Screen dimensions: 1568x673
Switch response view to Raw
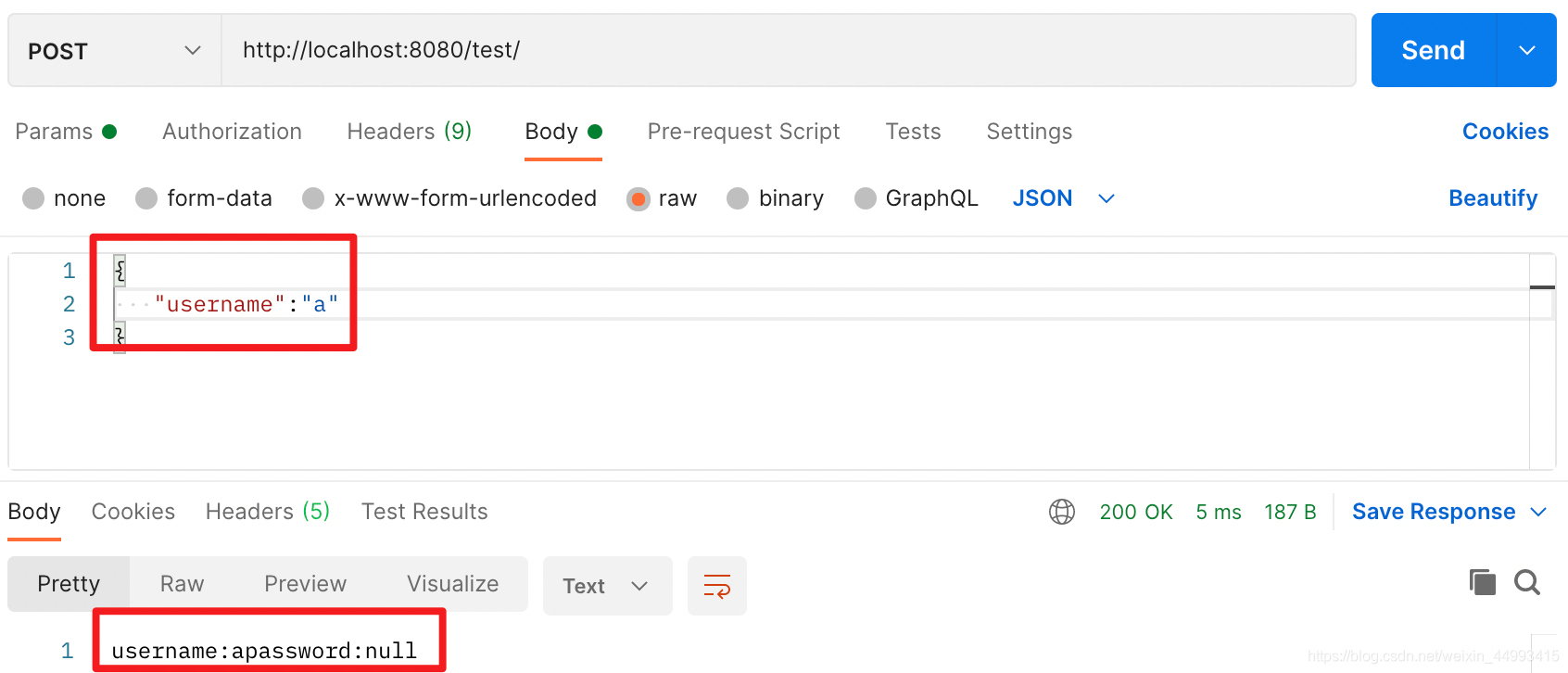pyautogui.click(x=182, y=584)
